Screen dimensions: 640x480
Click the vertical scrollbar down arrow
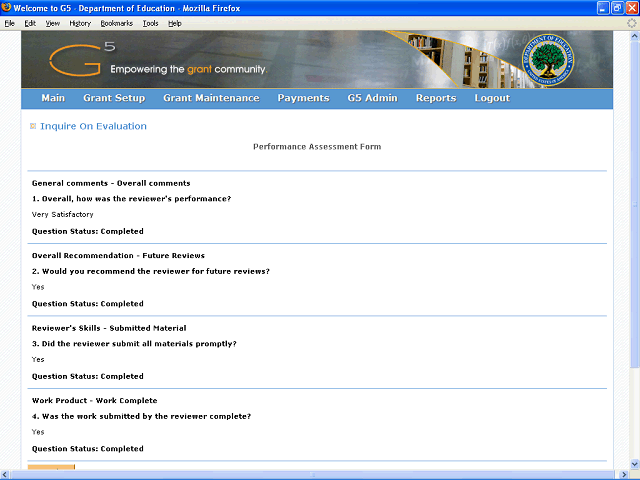634,464
